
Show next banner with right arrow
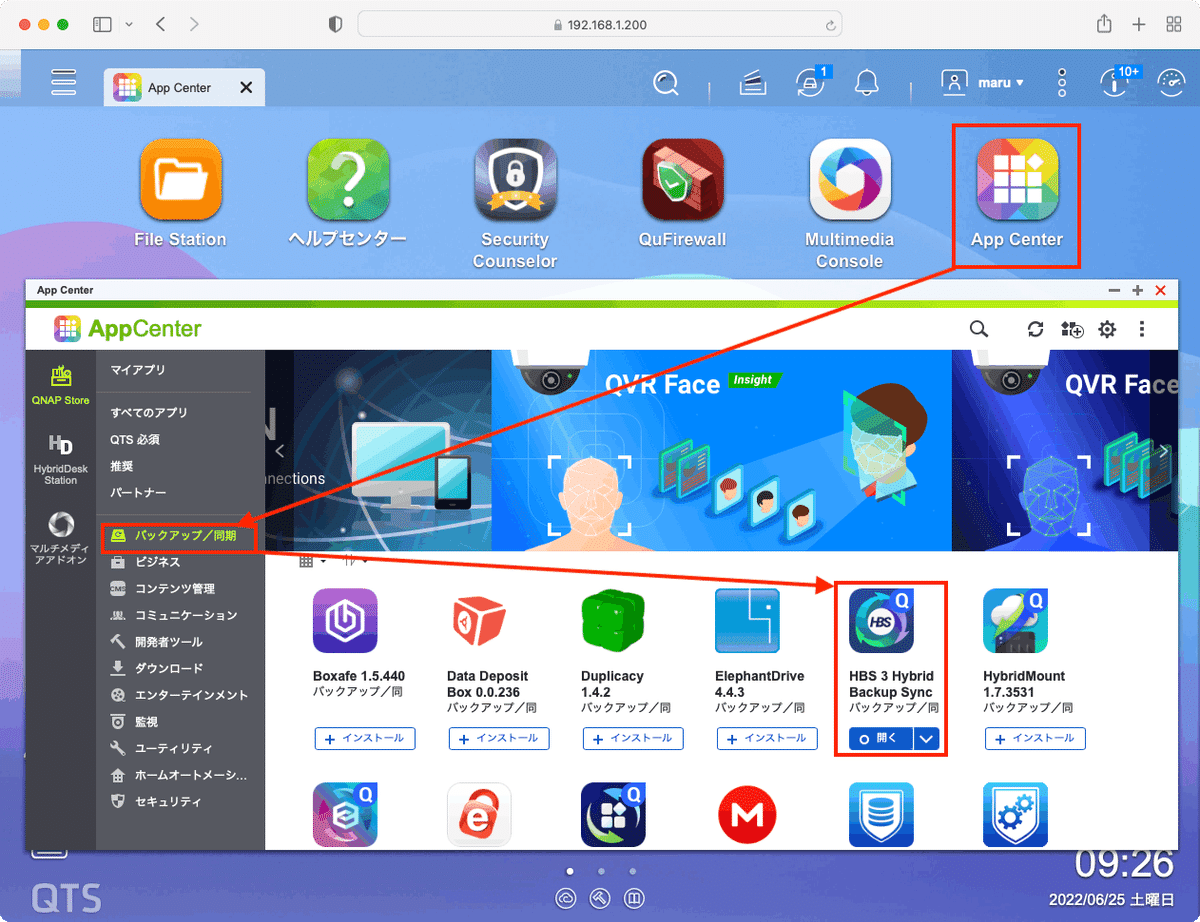point(1164,451)
